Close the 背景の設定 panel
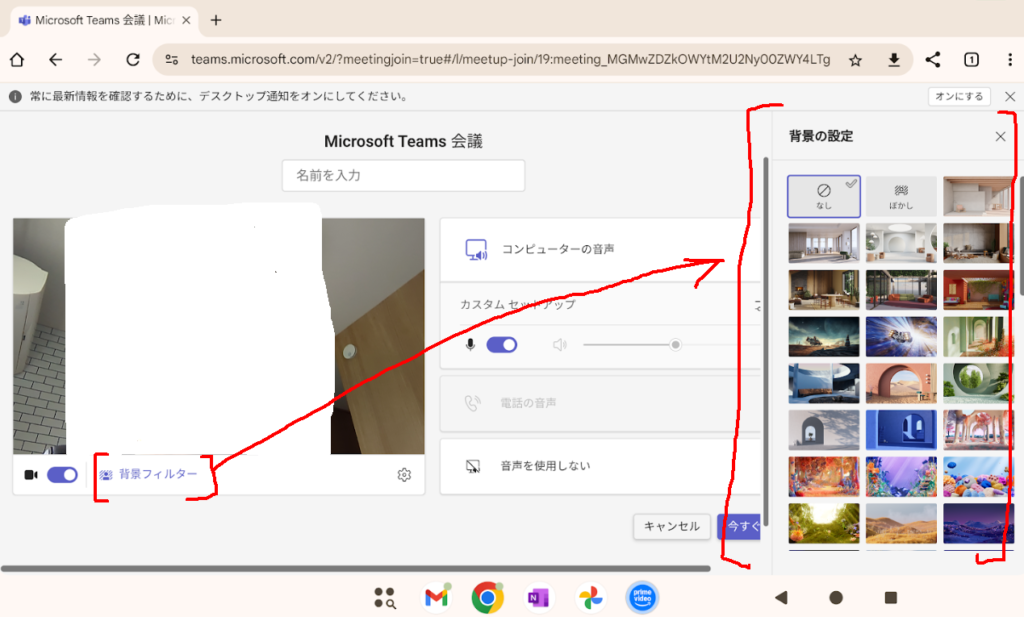Viewport: 1024px width, 617px height. pyautogui.click(x=1000, y=136)
